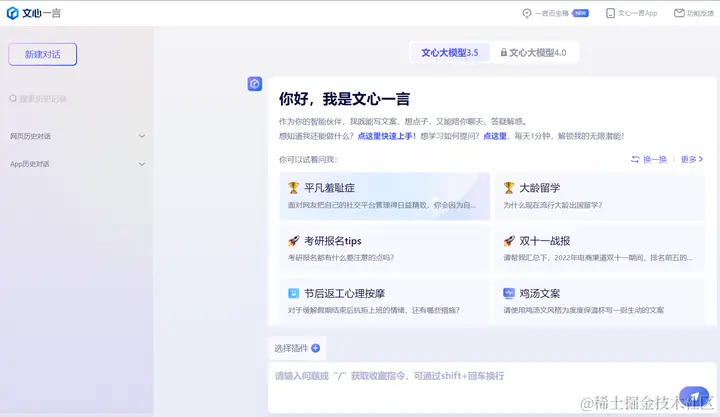Pick the 双十一战报 suggestion card

coord(600,248)
